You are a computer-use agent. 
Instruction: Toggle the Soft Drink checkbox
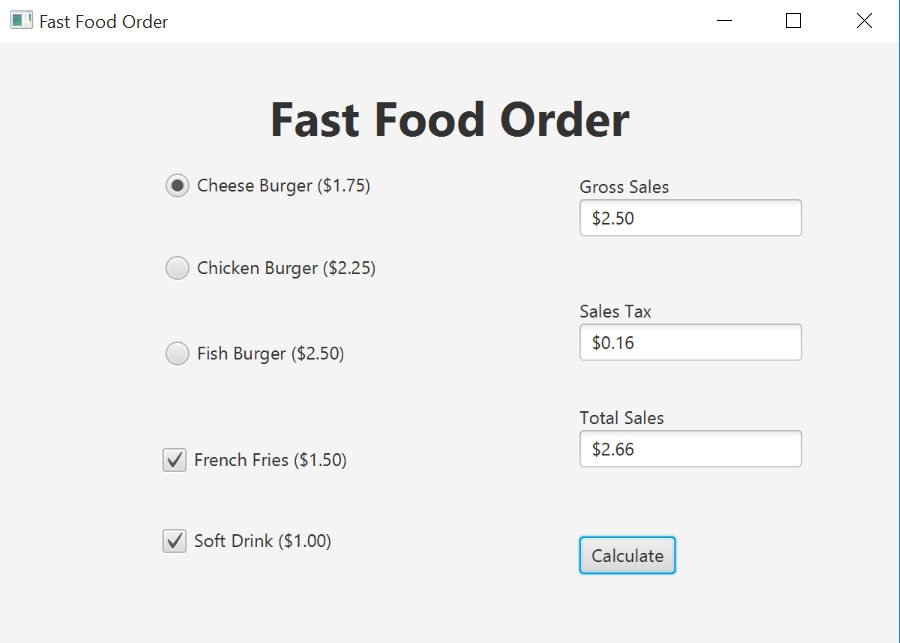pos(174,541)
